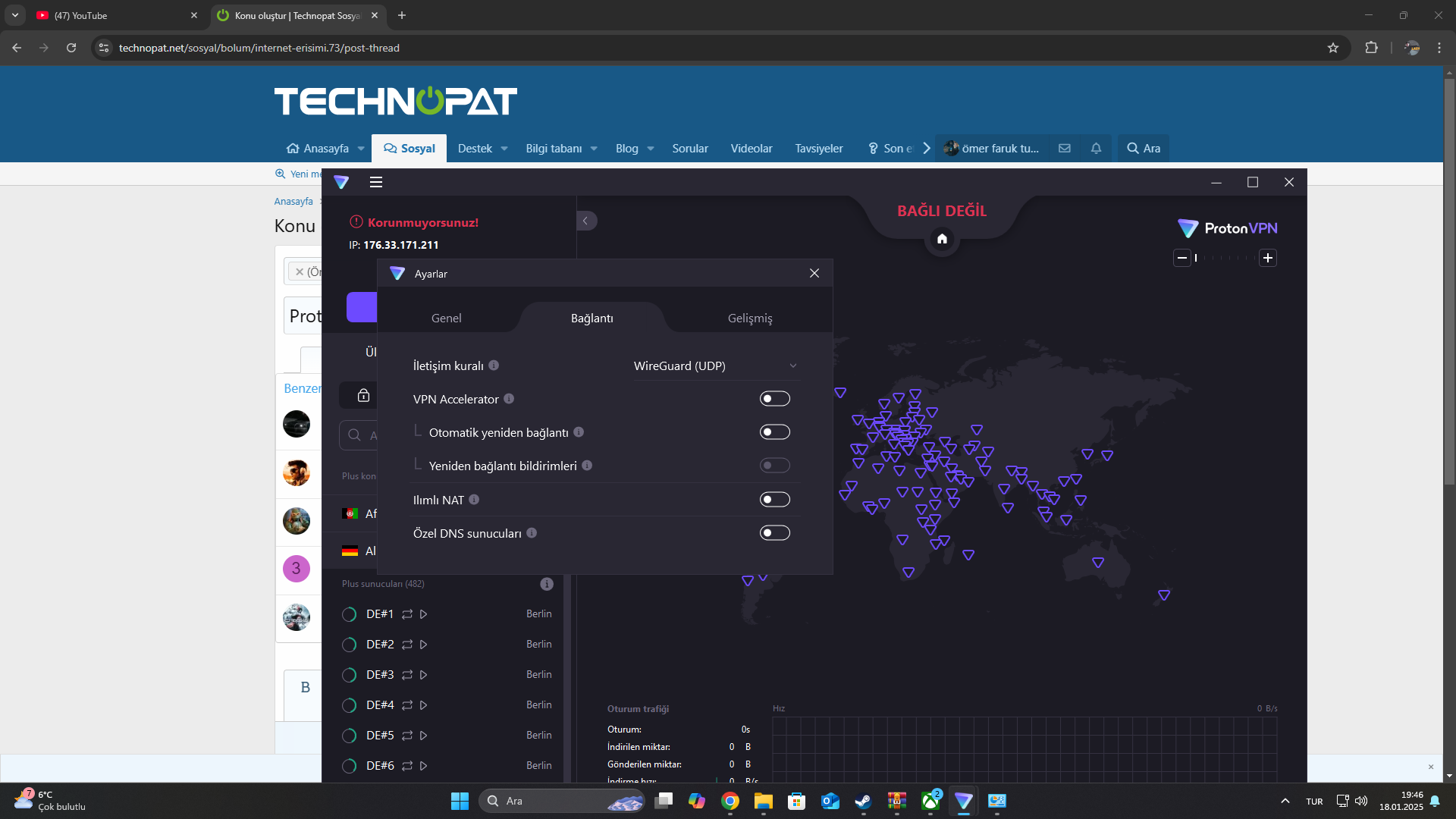Turn on Özel DNS sunucuları
Screen dimensions: 1456x819
pyautogui.click(x=774, y=533)
